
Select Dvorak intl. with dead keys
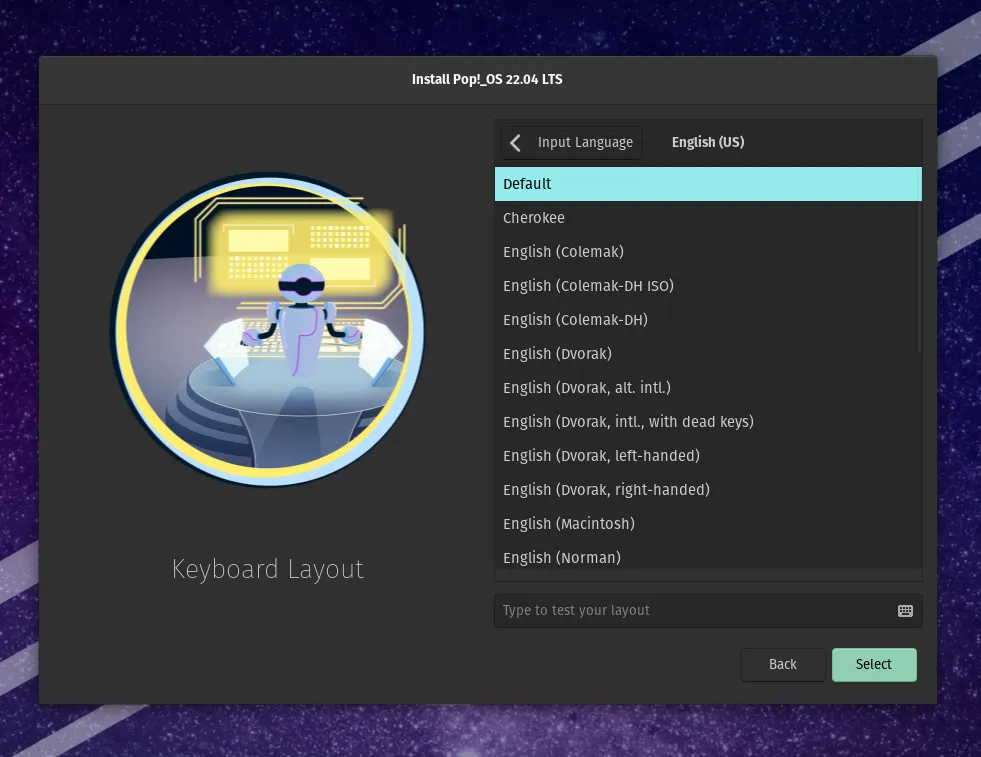point(707,422)
